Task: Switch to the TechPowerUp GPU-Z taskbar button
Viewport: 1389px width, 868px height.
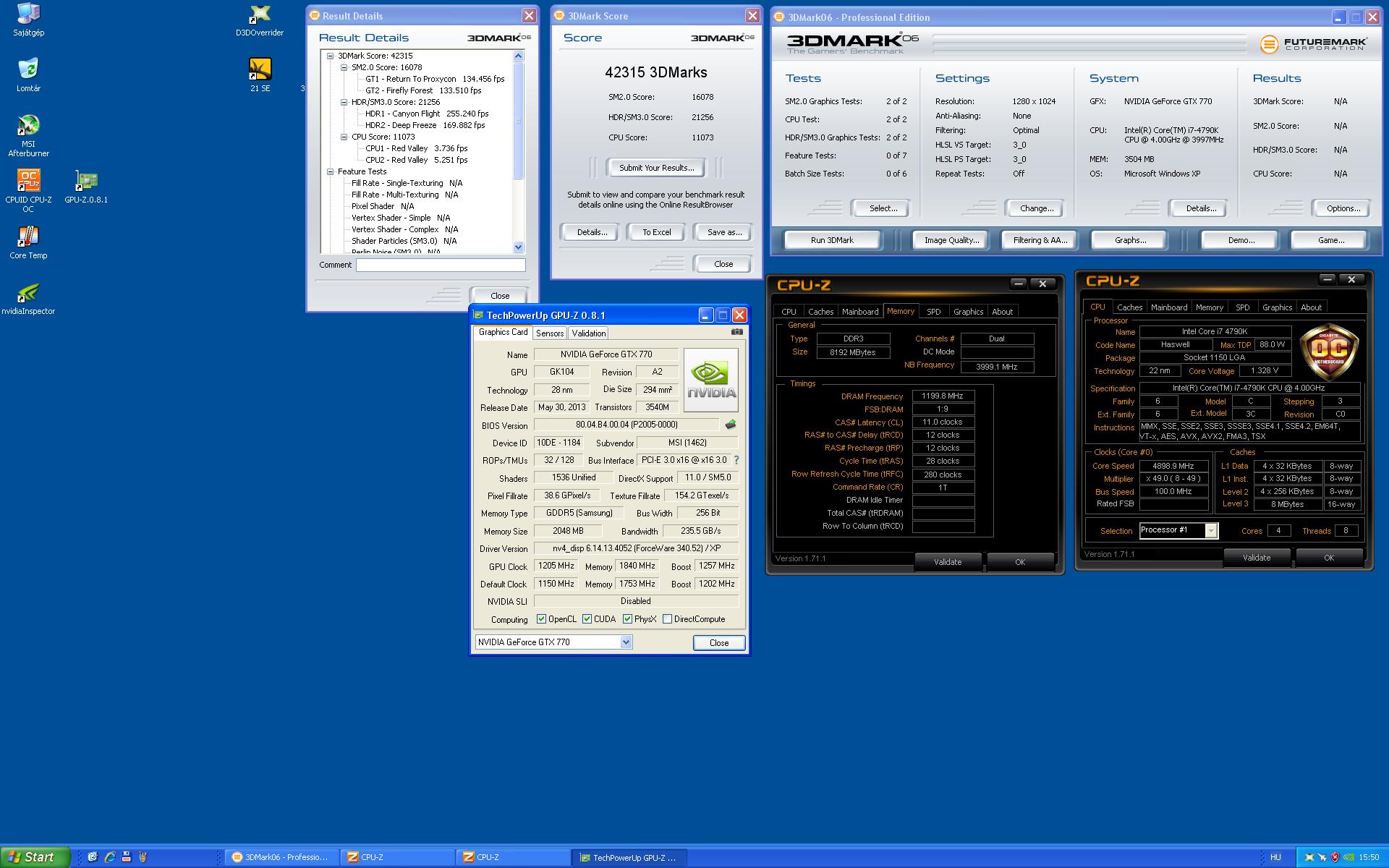Action: coord(629,858)
